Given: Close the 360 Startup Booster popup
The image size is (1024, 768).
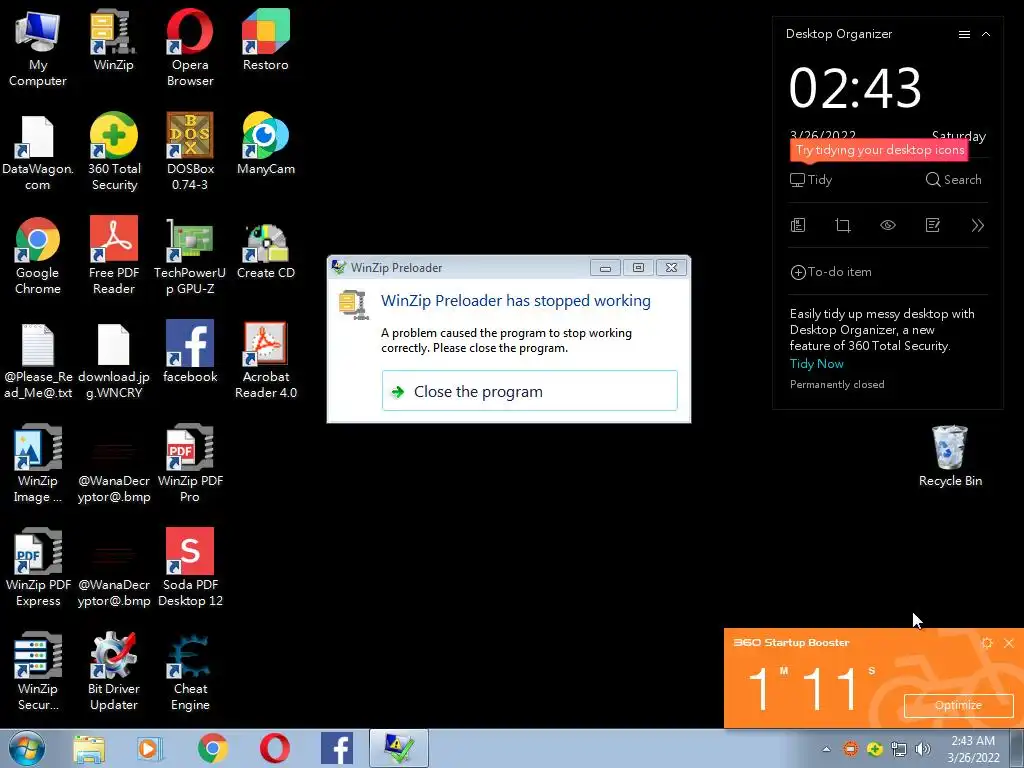Looking at the screenshot, I should point(1009,643).
